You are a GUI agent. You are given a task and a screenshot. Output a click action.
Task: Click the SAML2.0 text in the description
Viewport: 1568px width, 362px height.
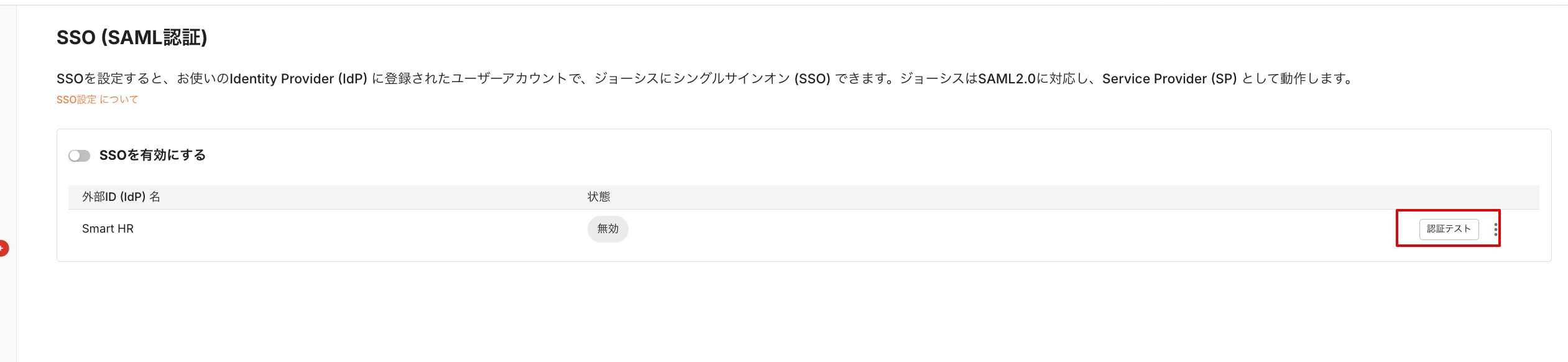(1007, 79)
